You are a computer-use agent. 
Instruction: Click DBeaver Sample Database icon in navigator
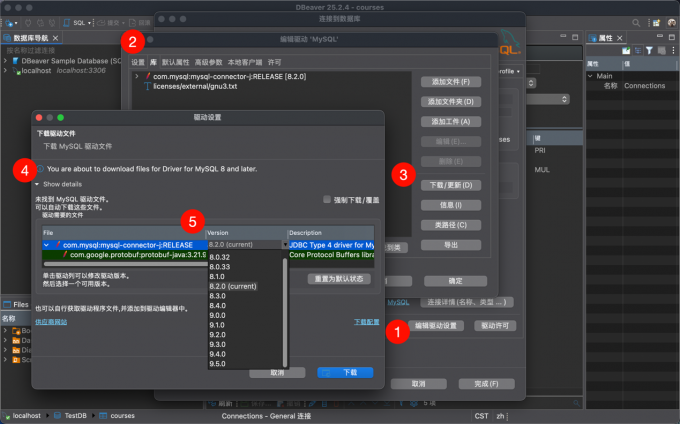click(16, 61)
